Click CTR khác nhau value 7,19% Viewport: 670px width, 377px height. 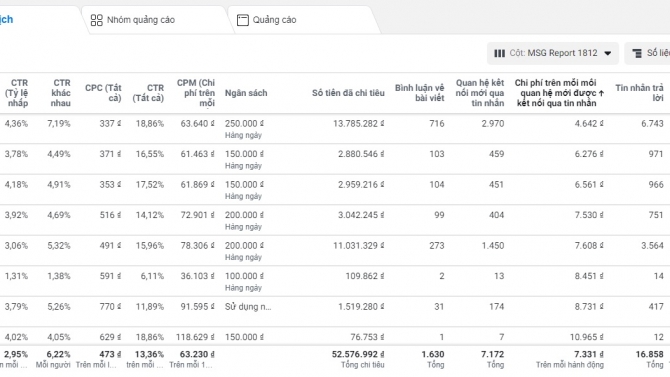(59, 124)
